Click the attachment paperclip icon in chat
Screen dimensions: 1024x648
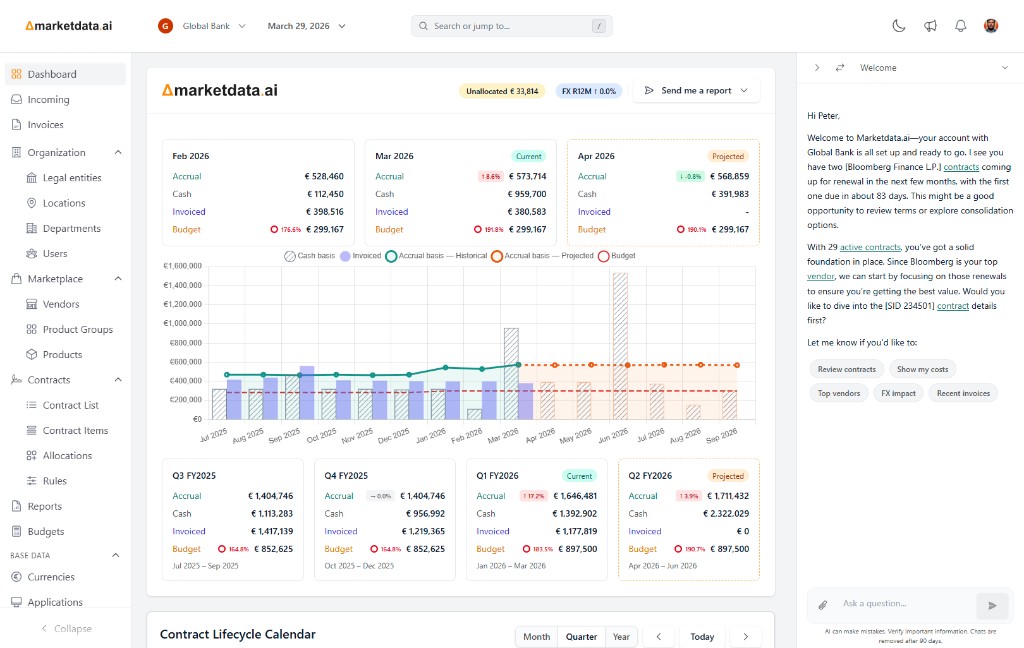[x=823, y=605]
